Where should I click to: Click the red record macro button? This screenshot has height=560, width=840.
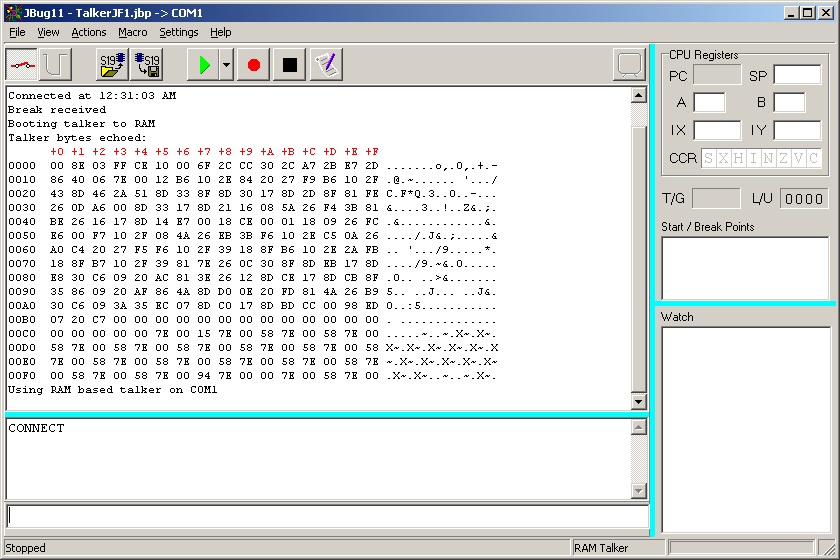pos(253,65)
